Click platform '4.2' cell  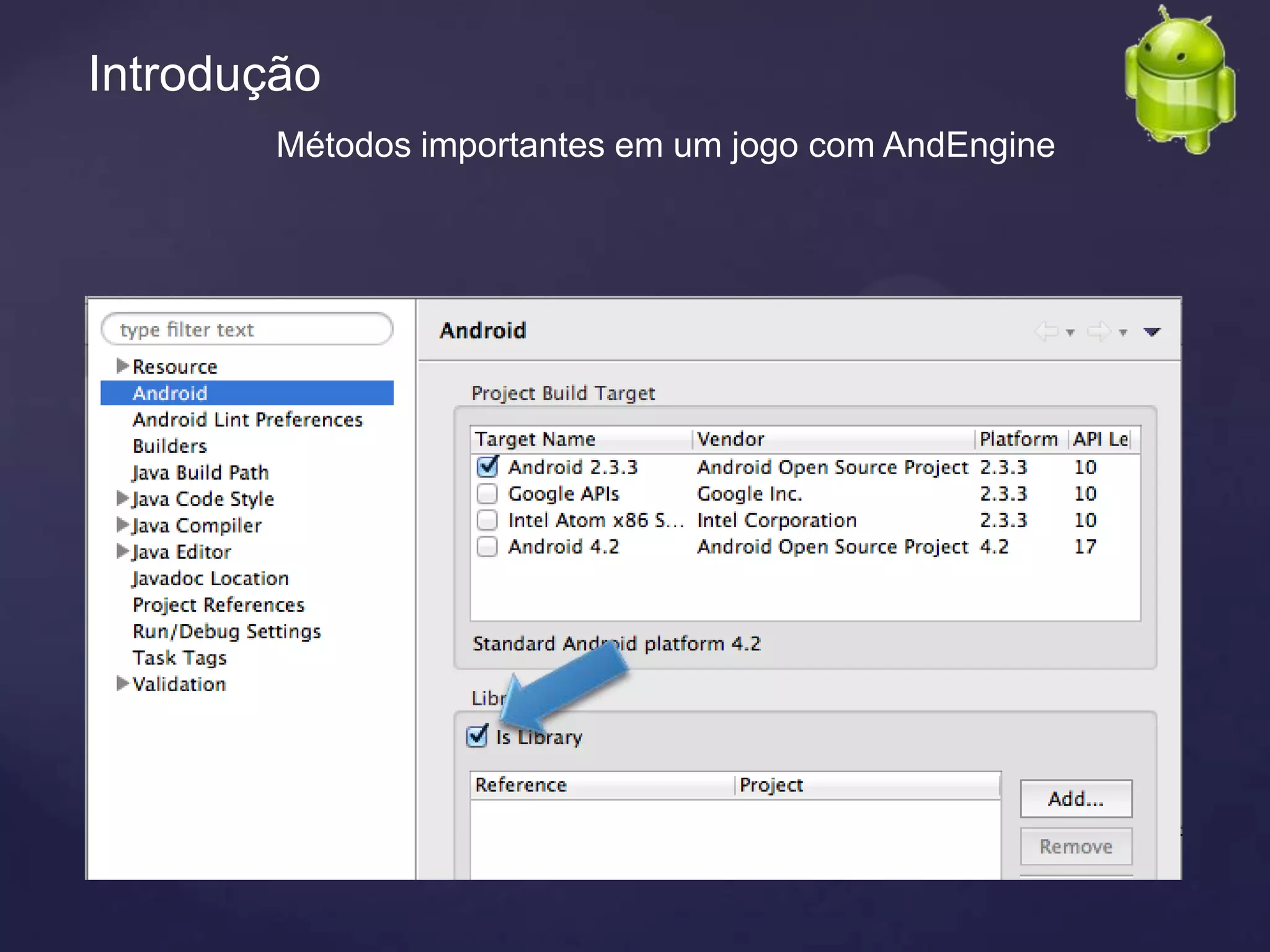point(994,547)
